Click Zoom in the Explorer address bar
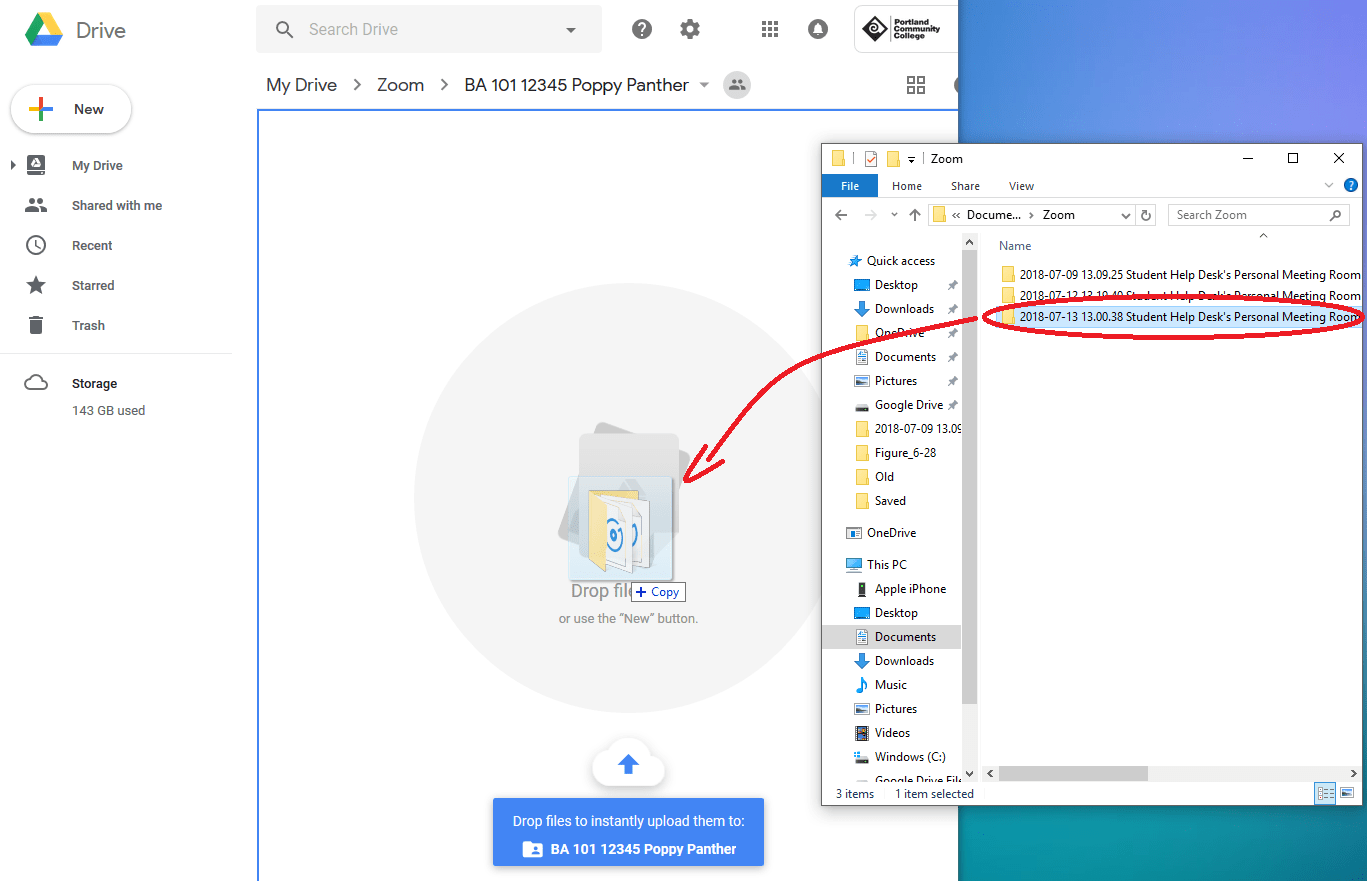Image resolution: width=1367 pixels, height=881 pixels. (1059, 215)
